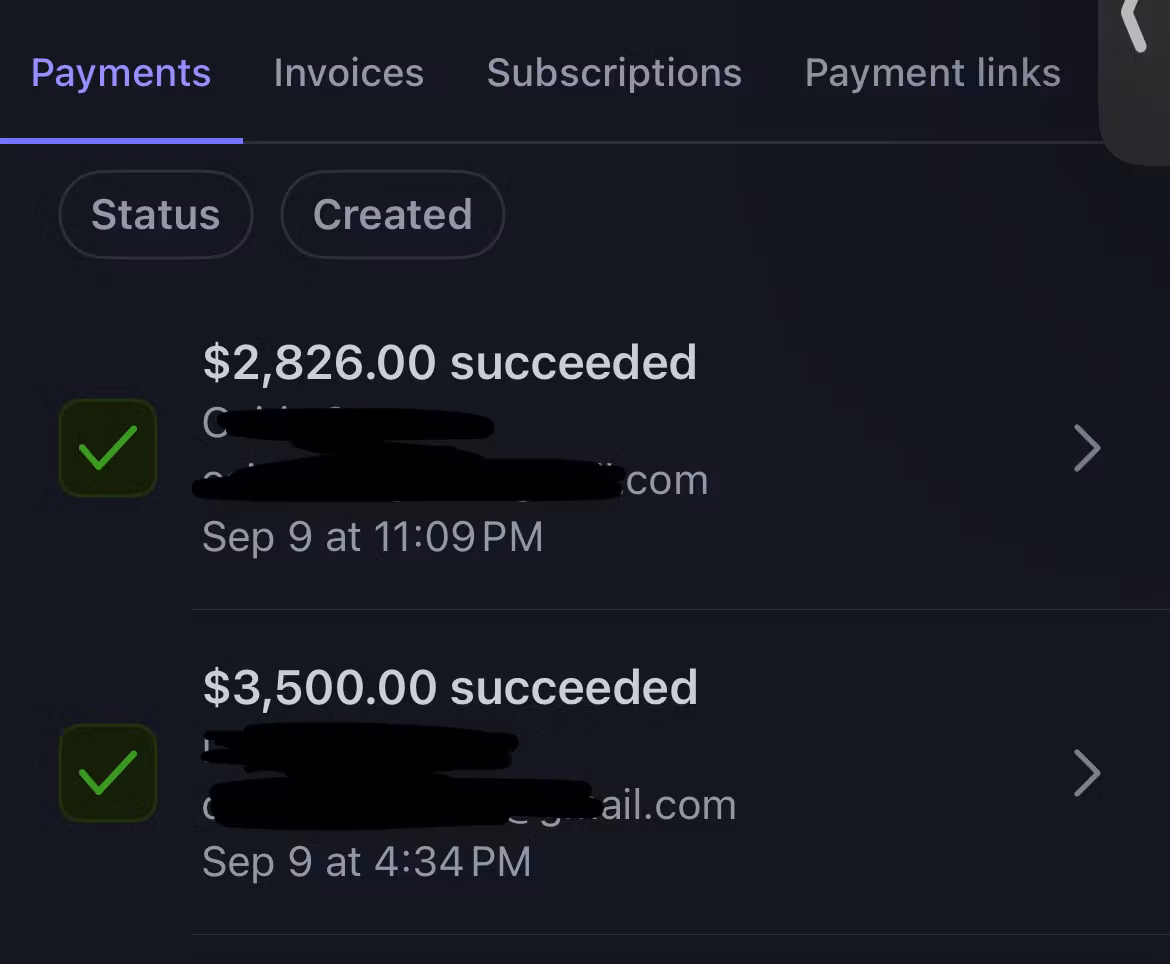
Task: Click the Sep 9 at 4:34 PM timestamp
Action: (x=366, y=862)
